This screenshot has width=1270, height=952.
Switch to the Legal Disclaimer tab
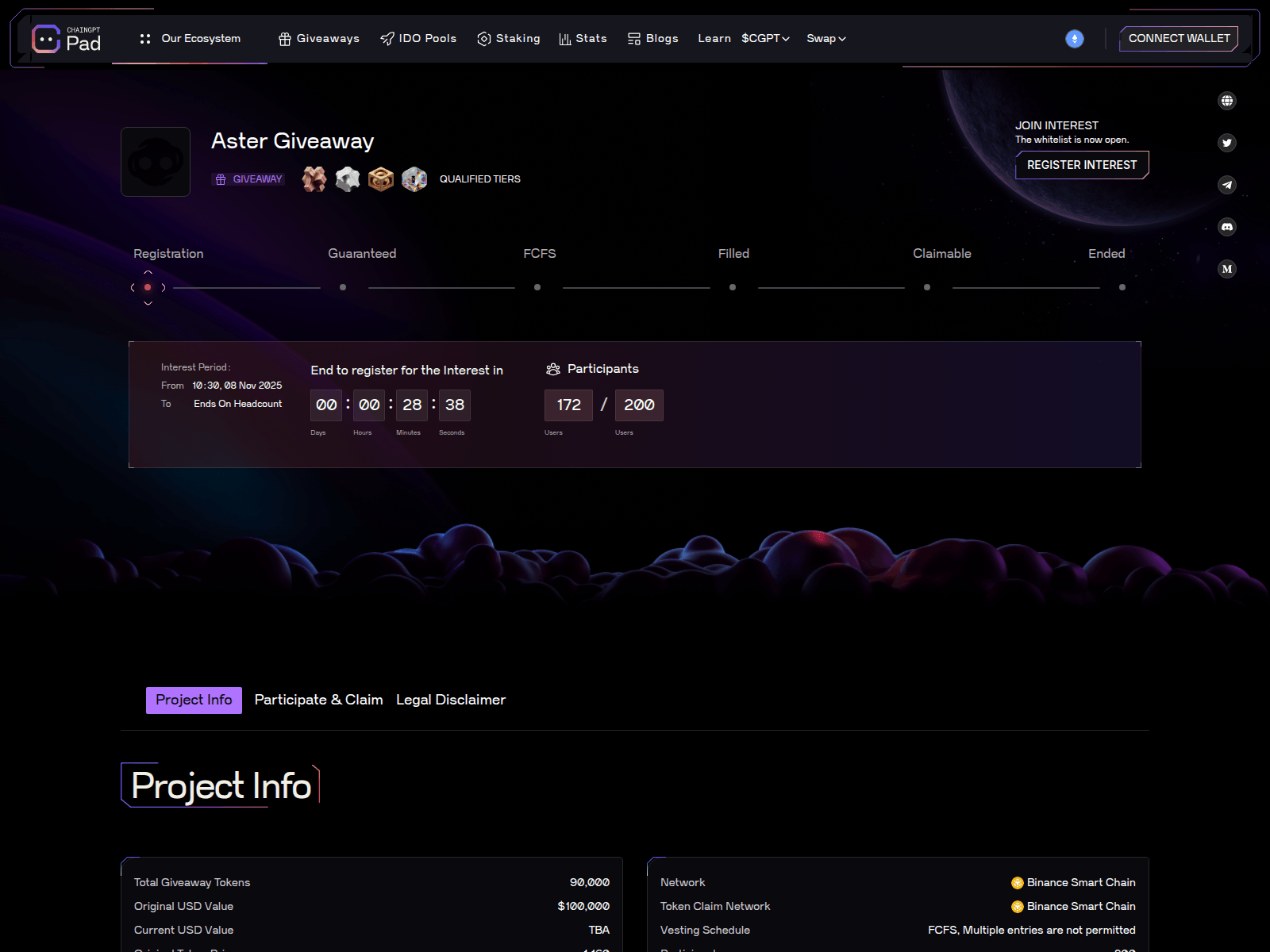(451, 700)
